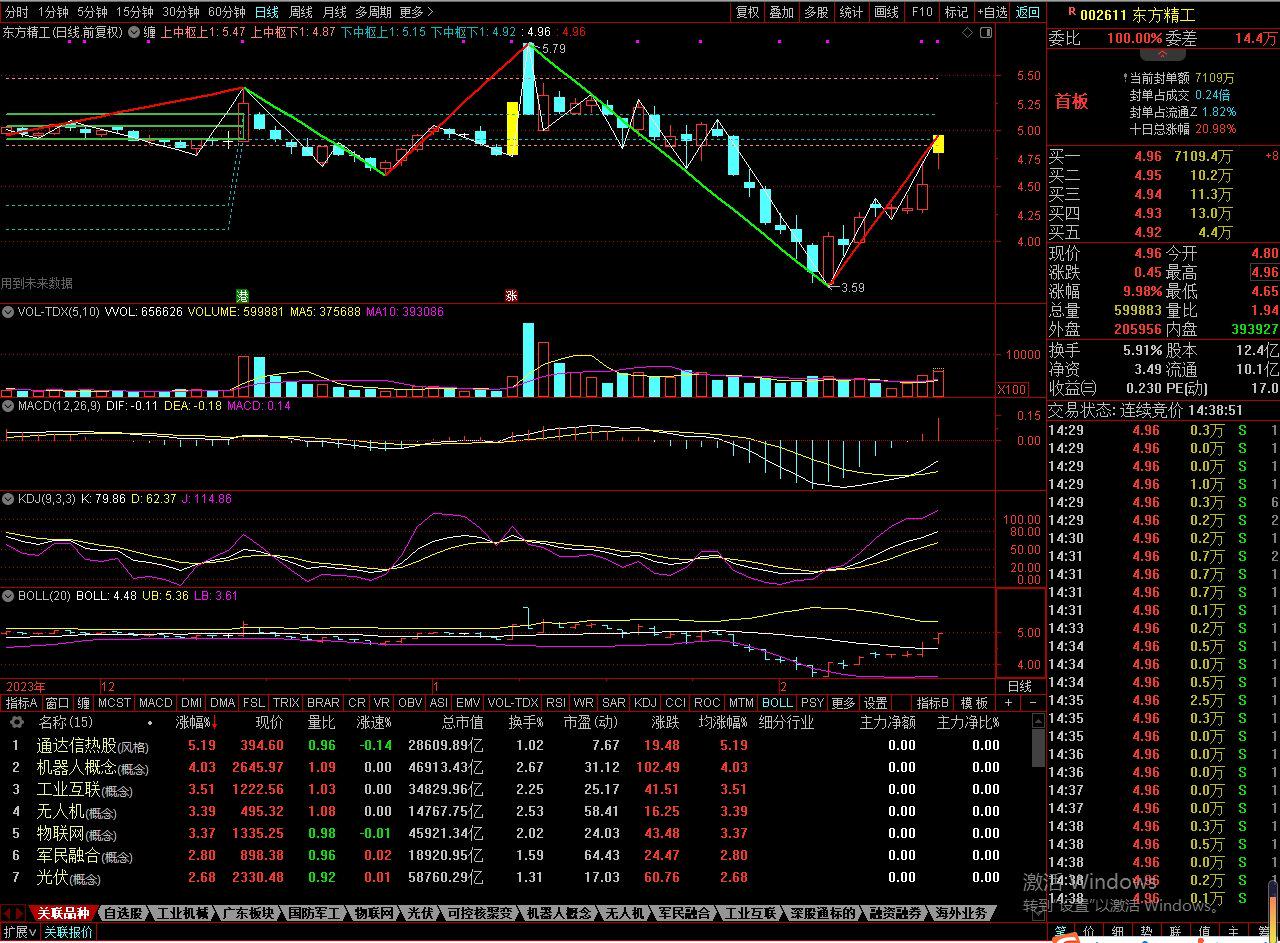Apply the CCI indicator
The width and height of the screenshot is (1280, 943).
[676, 703]
